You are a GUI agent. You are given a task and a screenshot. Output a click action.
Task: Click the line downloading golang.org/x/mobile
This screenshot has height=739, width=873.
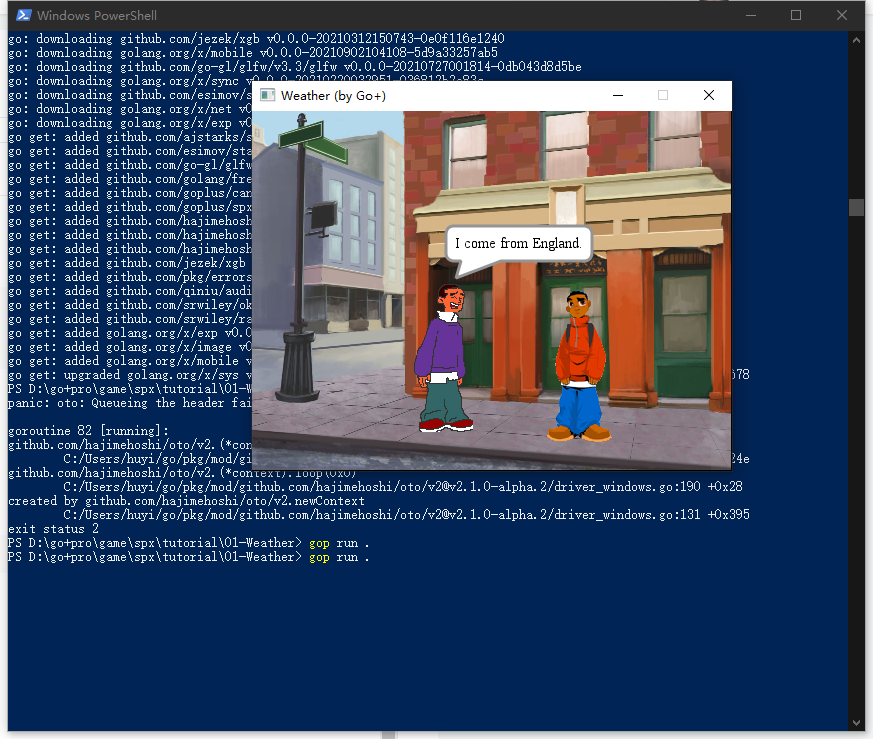click(x=253, y=53)
